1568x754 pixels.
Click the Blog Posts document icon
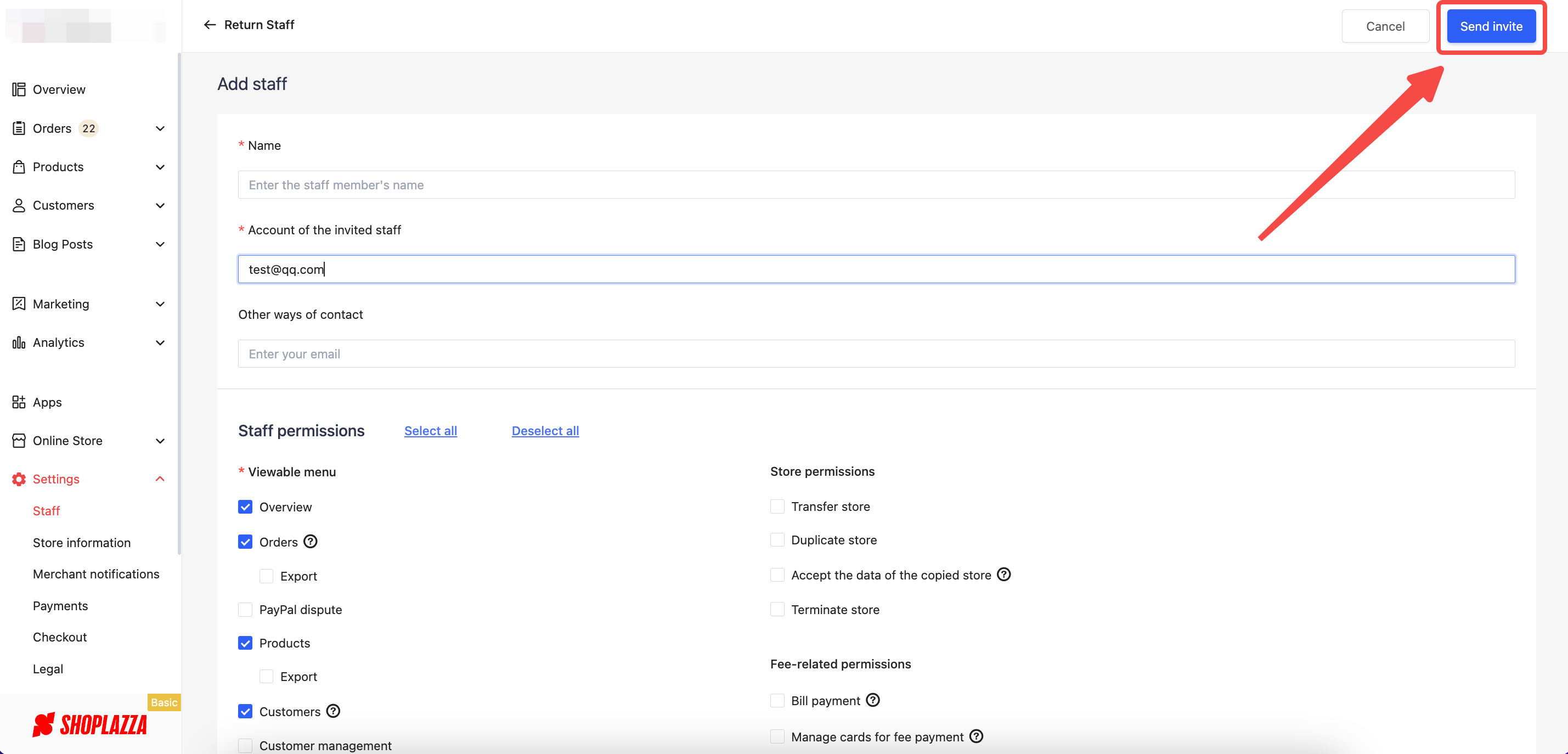coord(19,244)
